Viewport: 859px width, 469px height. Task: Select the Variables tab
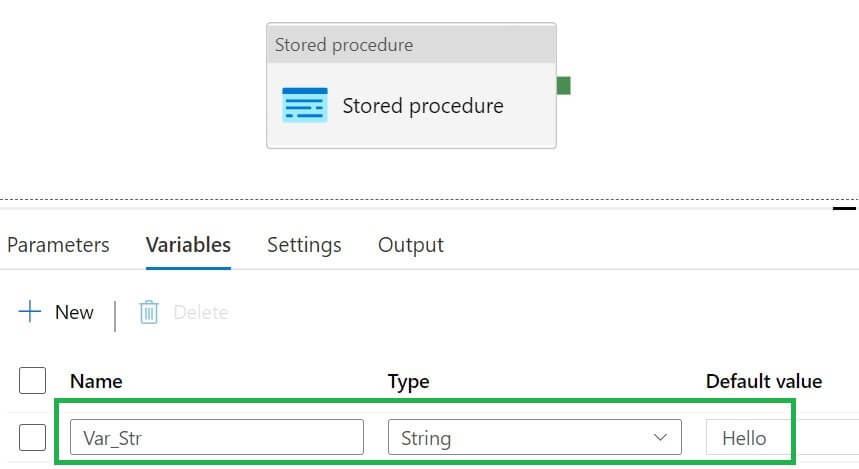point(188,245)
